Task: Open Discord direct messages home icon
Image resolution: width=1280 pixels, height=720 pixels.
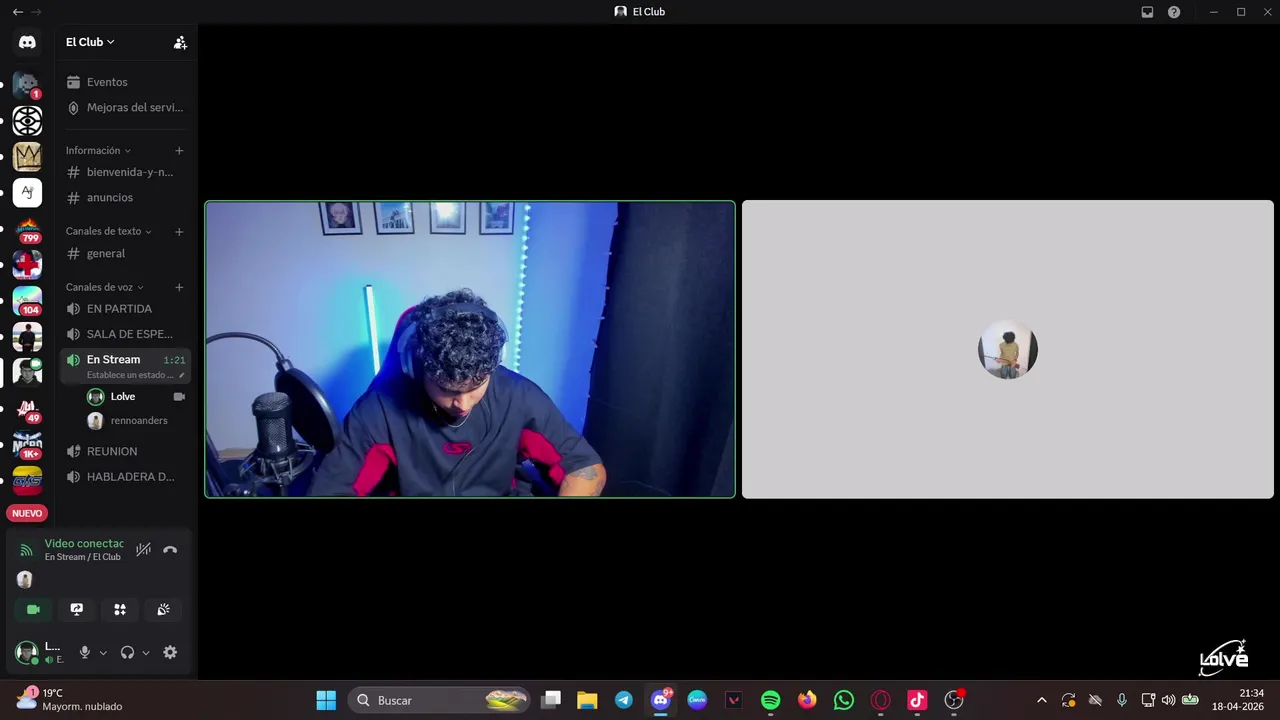Action: (x=27, y=42)
